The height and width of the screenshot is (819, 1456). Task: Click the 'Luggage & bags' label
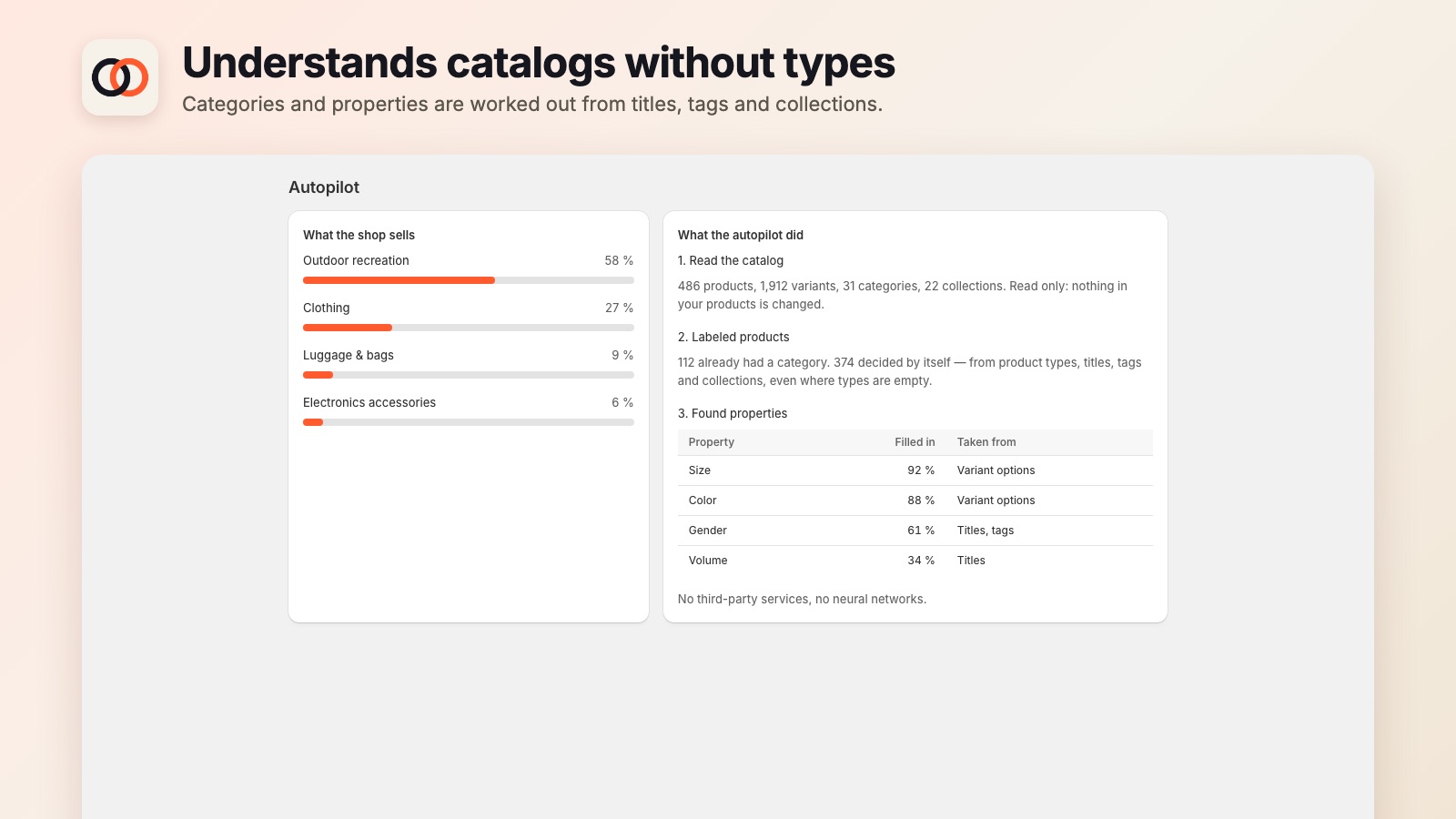pos(349,355)
